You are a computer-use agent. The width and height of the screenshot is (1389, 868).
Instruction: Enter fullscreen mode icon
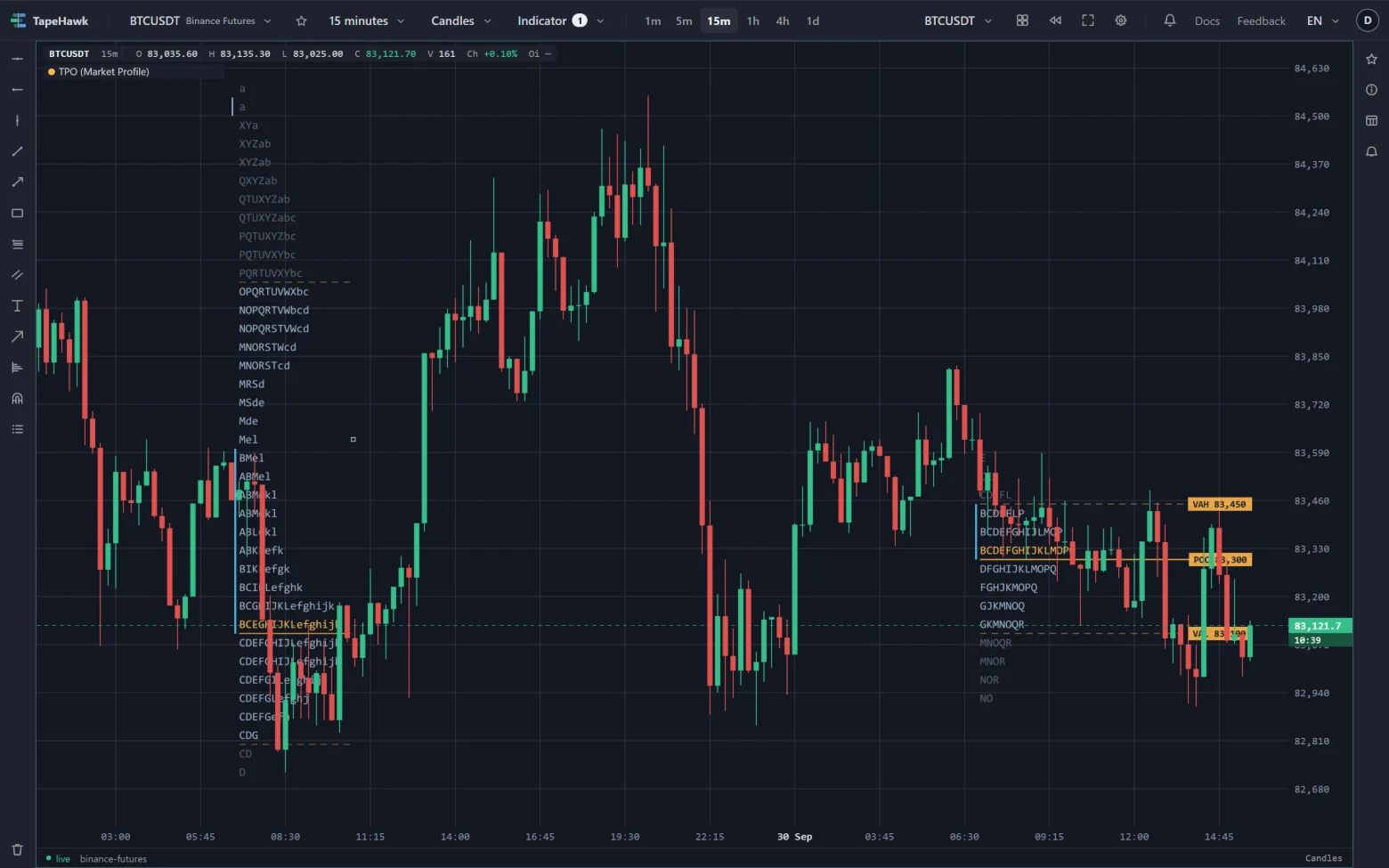click(1088, 20)
